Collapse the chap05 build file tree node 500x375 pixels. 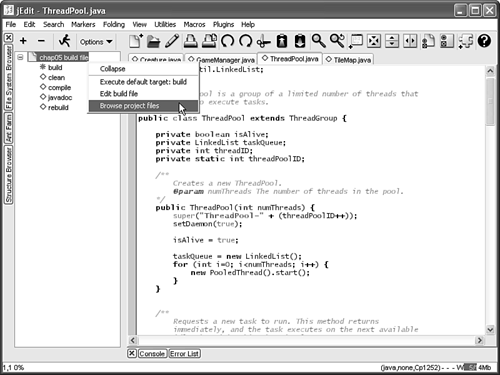[x=20, y=57]
